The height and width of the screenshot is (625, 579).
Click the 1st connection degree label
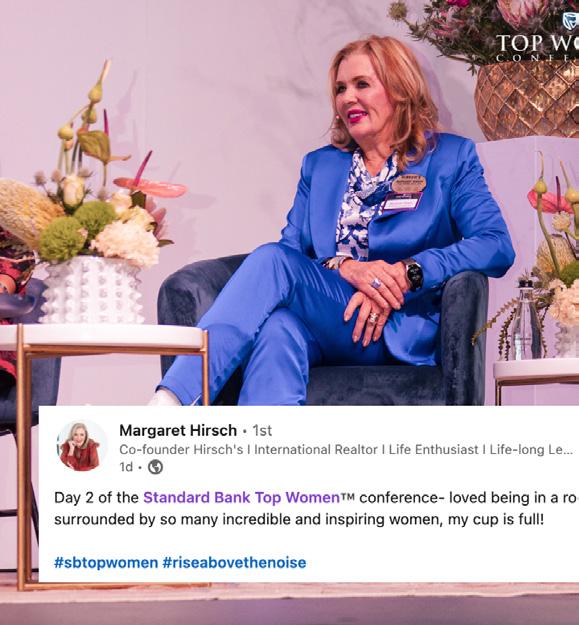(262, 430)
